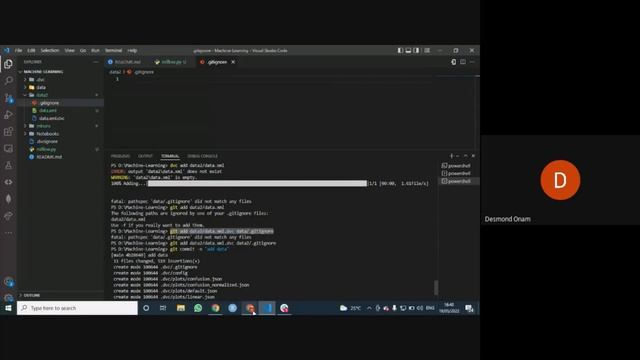
Task: Click the taskbar search box
Action: 77,308
